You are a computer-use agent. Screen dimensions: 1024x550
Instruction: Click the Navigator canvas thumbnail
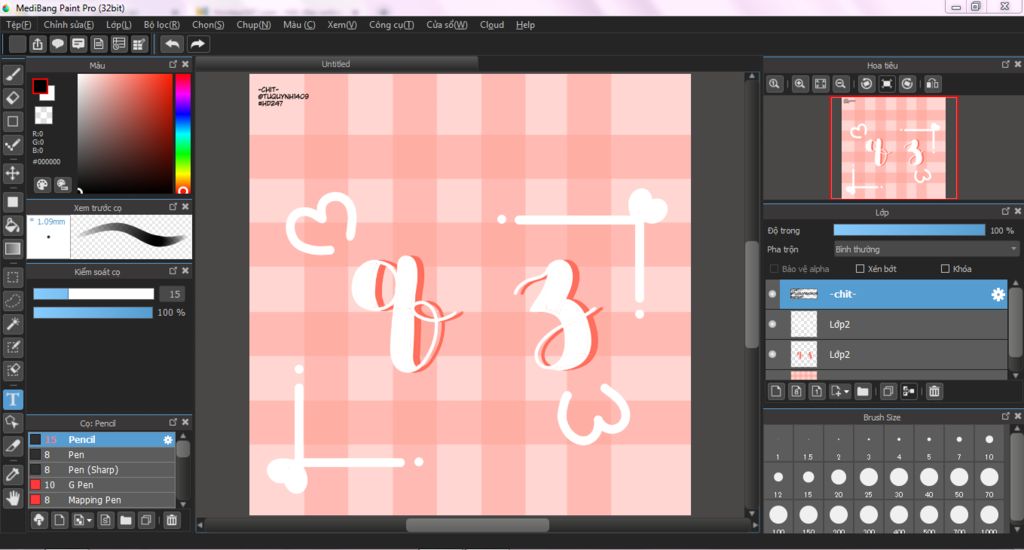coord(893,148)
